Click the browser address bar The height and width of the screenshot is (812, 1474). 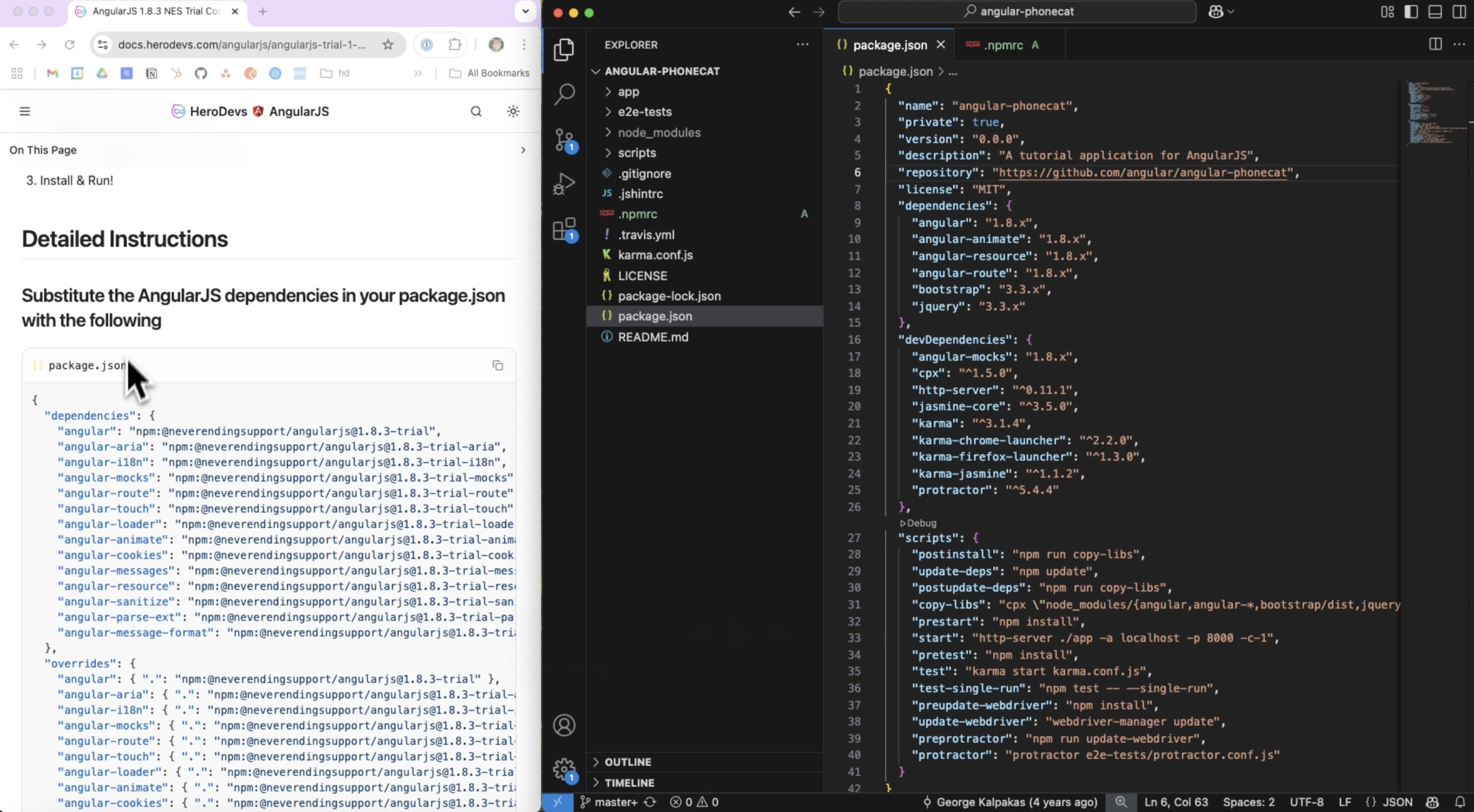[x=241, y=45]
